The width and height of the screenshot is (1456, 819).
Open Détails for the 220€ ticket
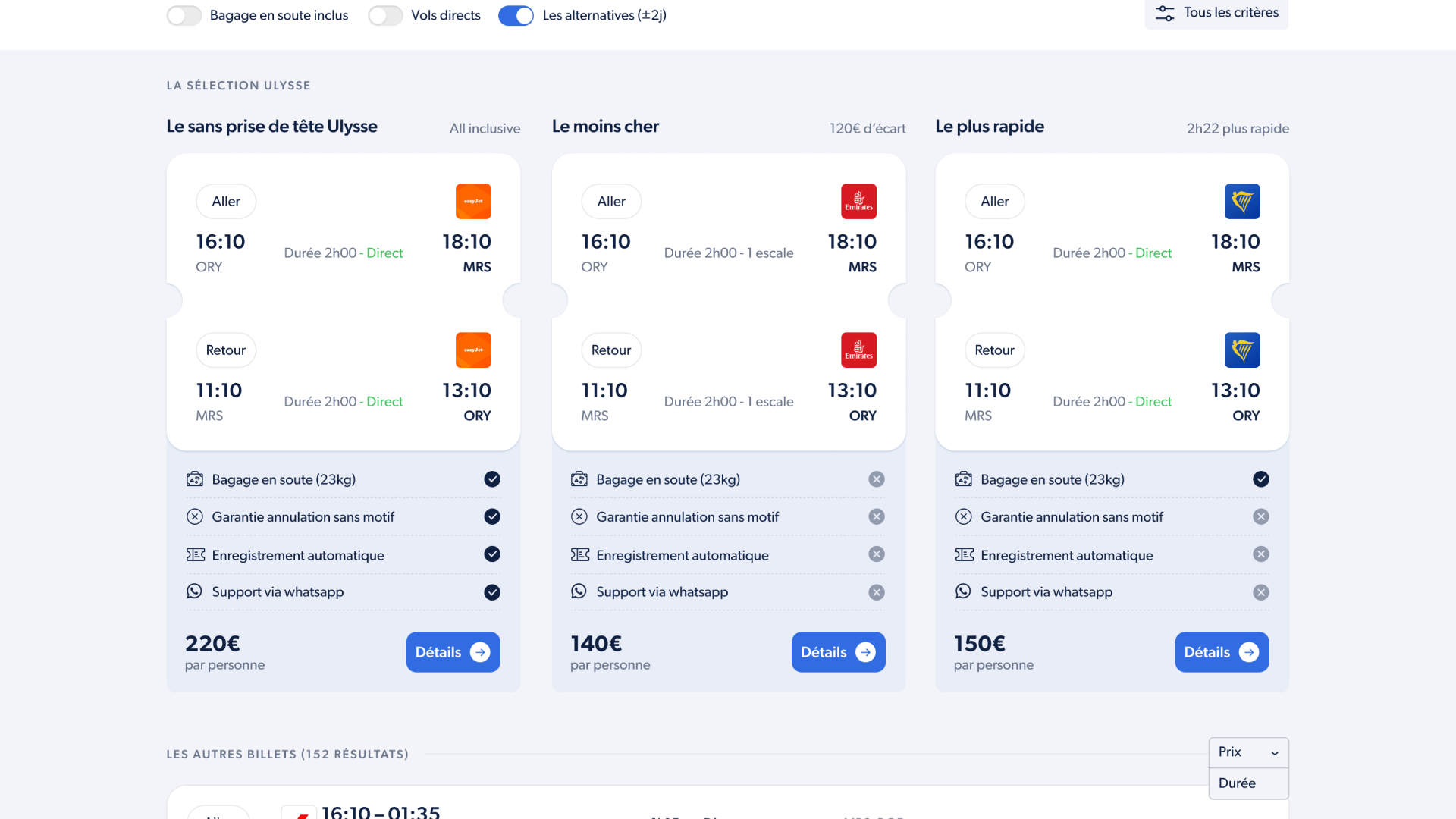pyautogui.click(x=453, y=652)
